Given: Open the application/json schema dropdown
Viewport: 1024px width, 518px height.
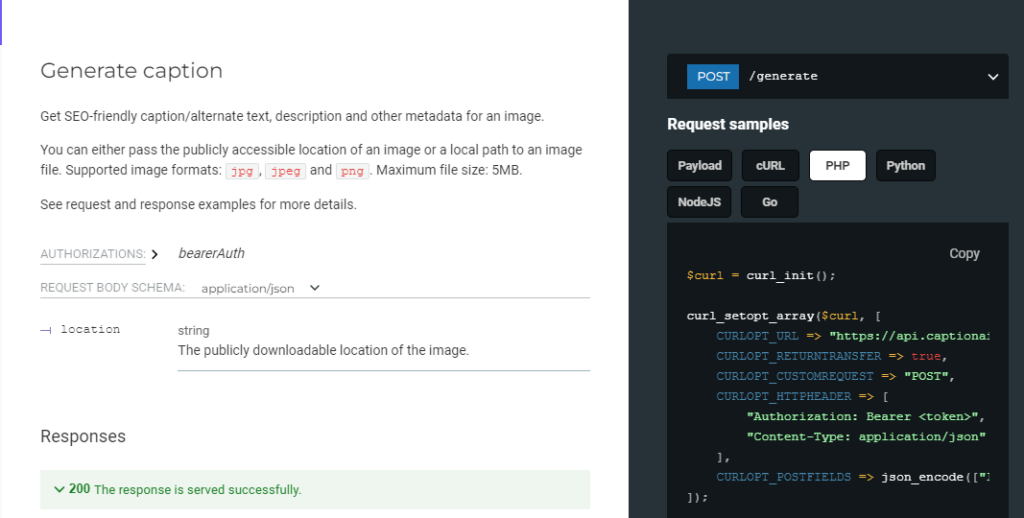Looking at the screenshot, I should (x=260, y=288).
